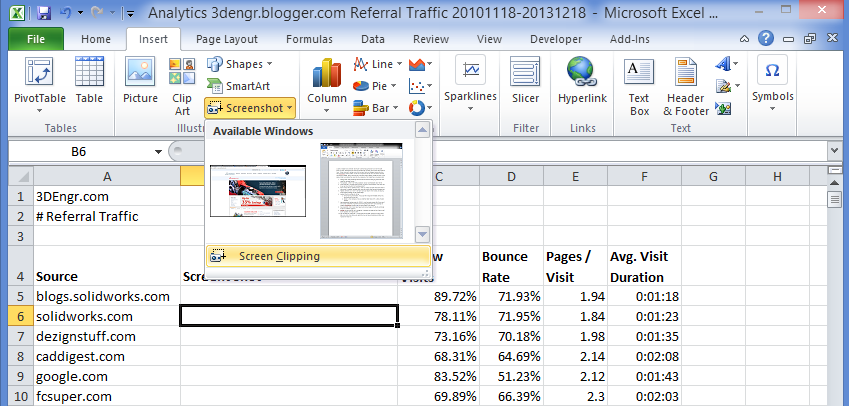Insert a Column chart

326,86
